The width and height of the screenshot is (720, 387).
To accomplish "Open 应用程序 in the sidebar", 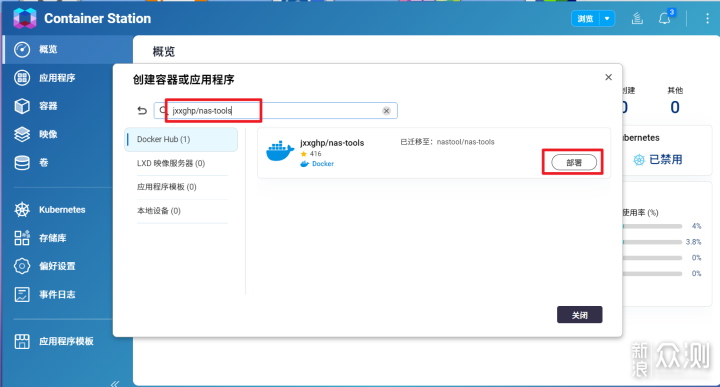I will (57, 78).
